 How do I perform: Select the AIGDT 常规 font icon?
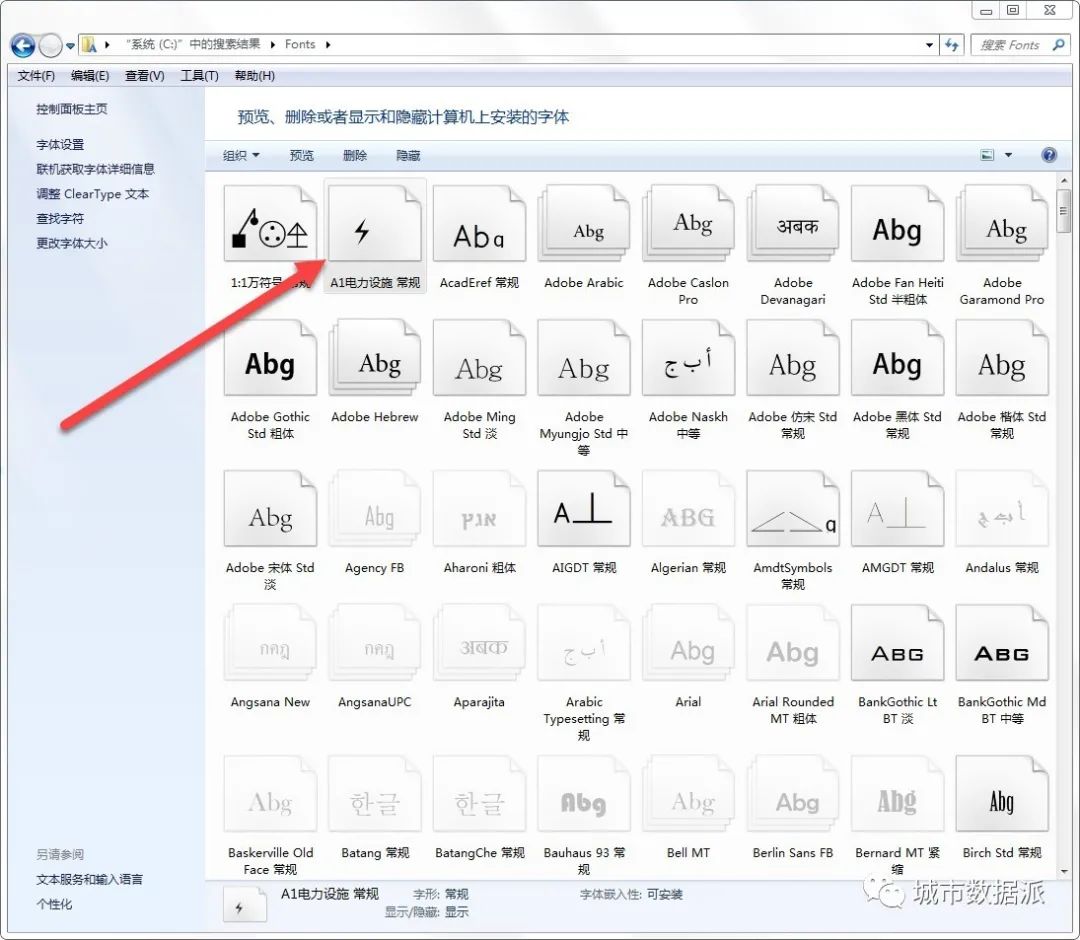click(x=584, y=508)
